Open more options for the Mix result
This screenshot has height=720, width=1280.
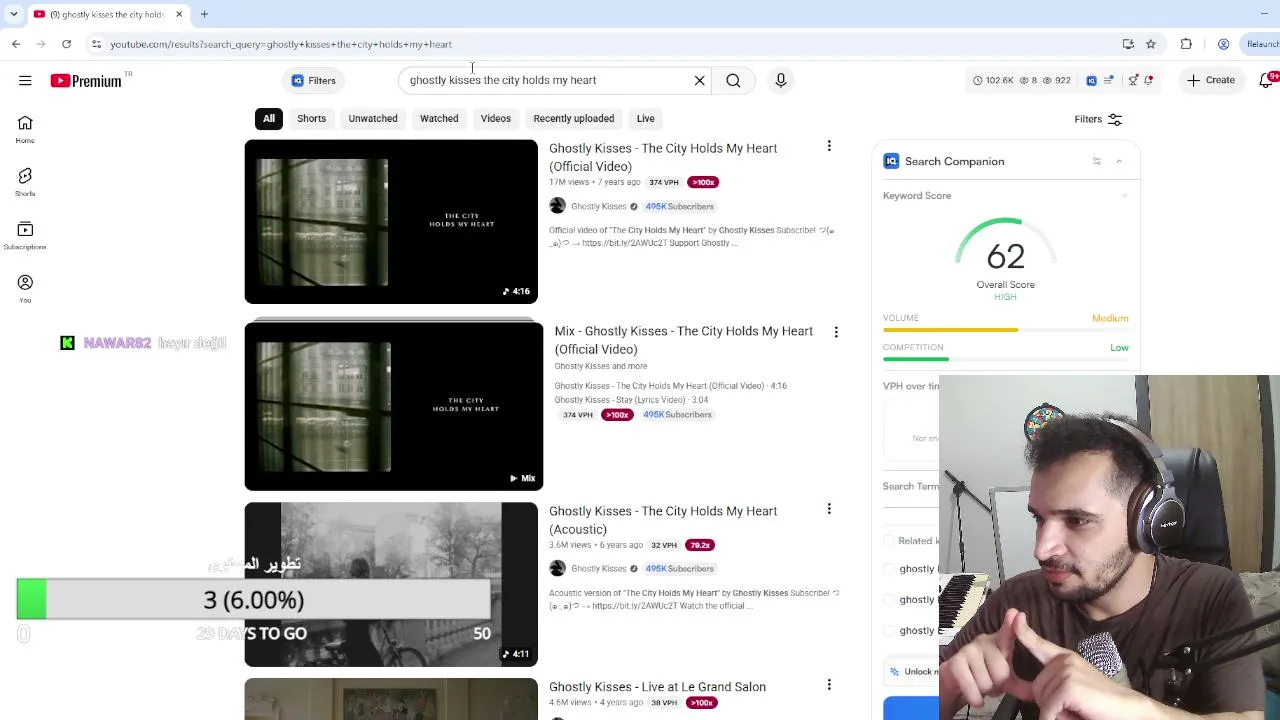tap(836, 332)
